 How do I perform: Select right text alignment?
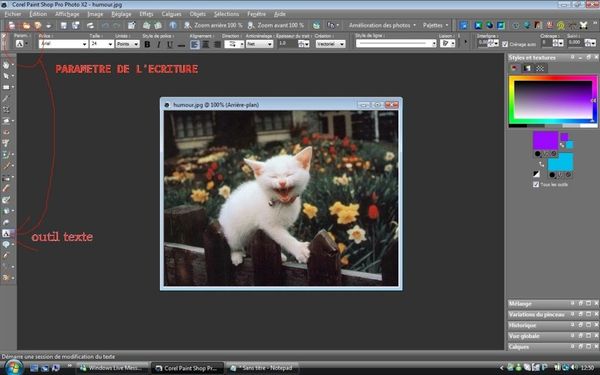point(217,44)
